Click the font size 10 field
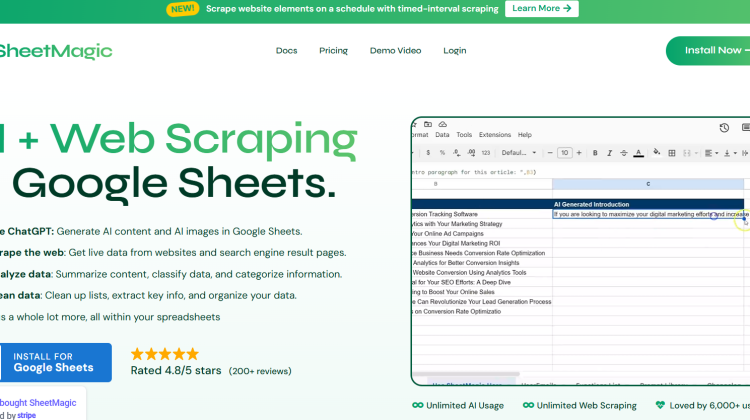Screen dimensions: 750x420 [x=564, y=153]
